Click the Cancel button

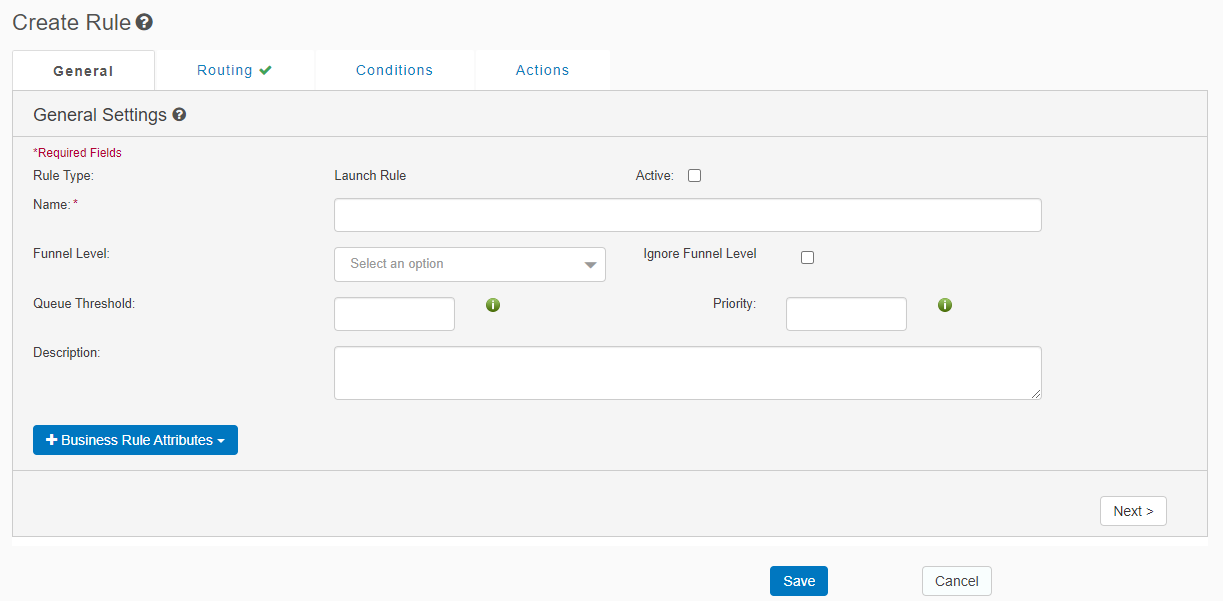click(x=956, y=581)
